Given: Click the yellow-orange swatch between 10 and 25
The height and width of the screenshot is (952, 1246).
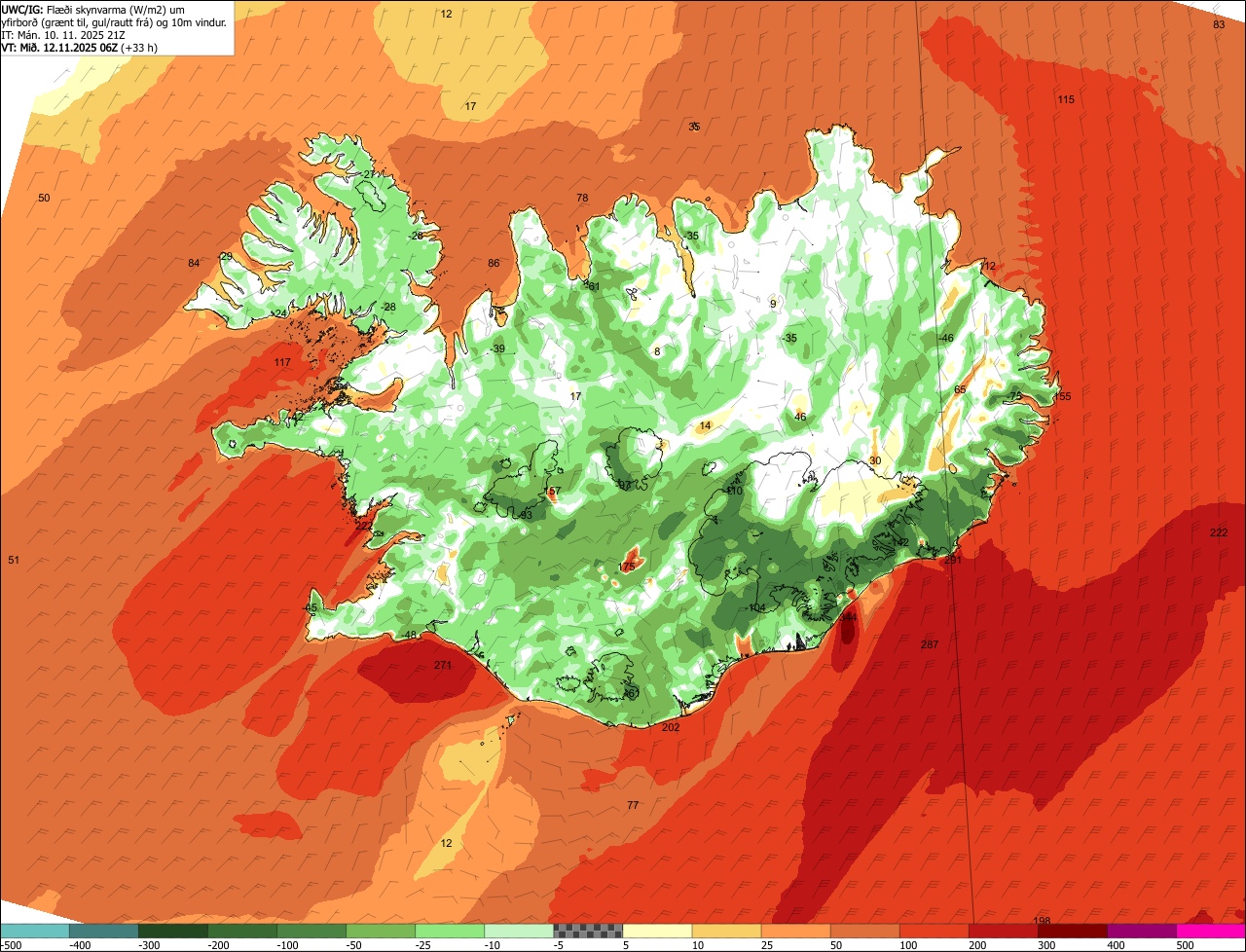Looking at the screenshot, I should (725, 931).
